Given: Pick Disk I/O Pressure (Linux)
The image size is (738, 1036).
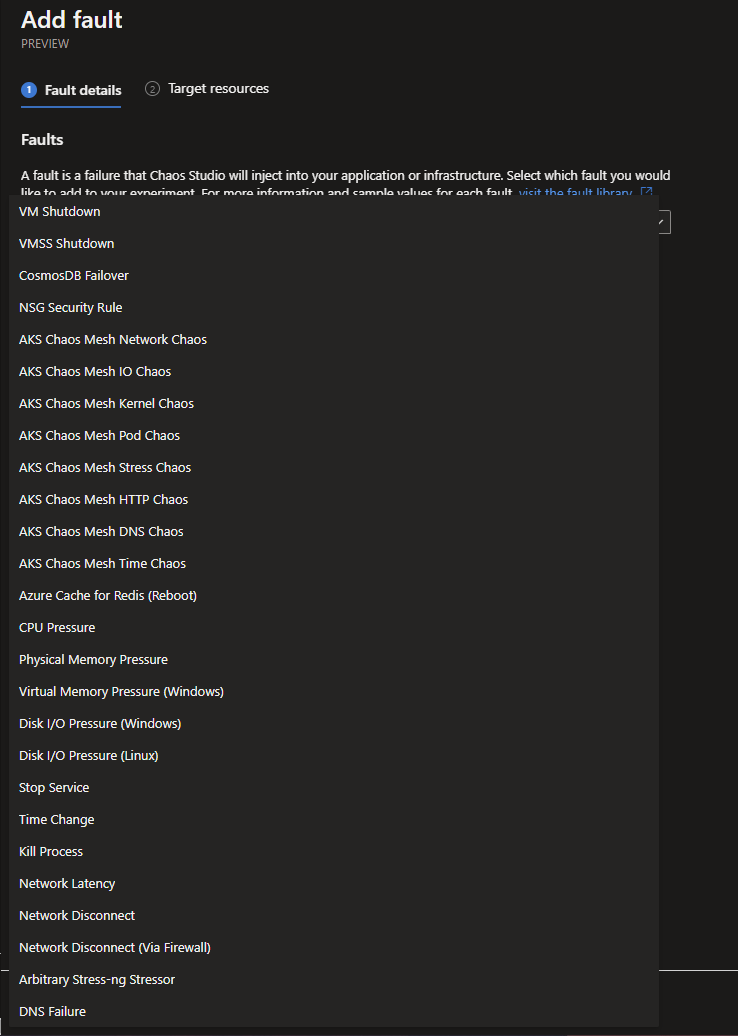Looking at the screenshot, I should (89, 756).
